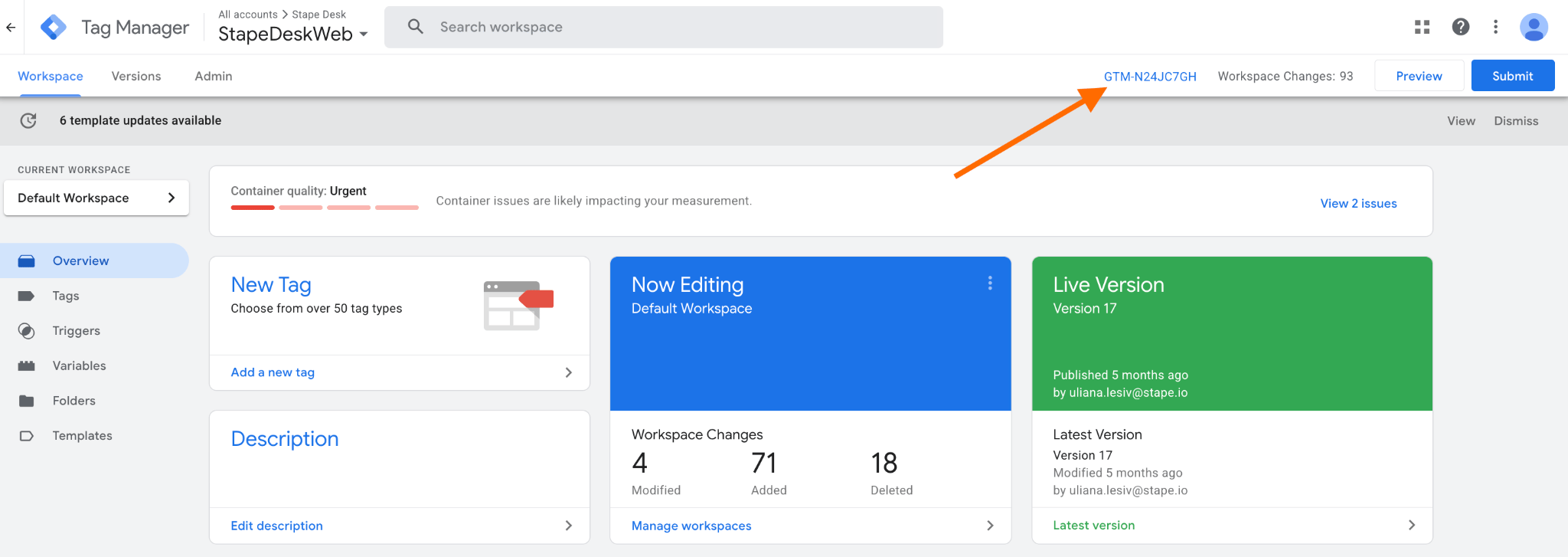Click container ID GTM-N24JC7GH

point(1150,77)
